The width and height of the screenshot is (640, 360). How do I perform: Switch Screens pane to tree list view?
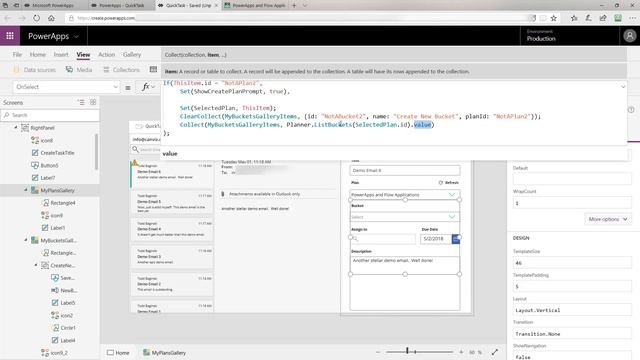pyautogui.click(x=81, y=102)
